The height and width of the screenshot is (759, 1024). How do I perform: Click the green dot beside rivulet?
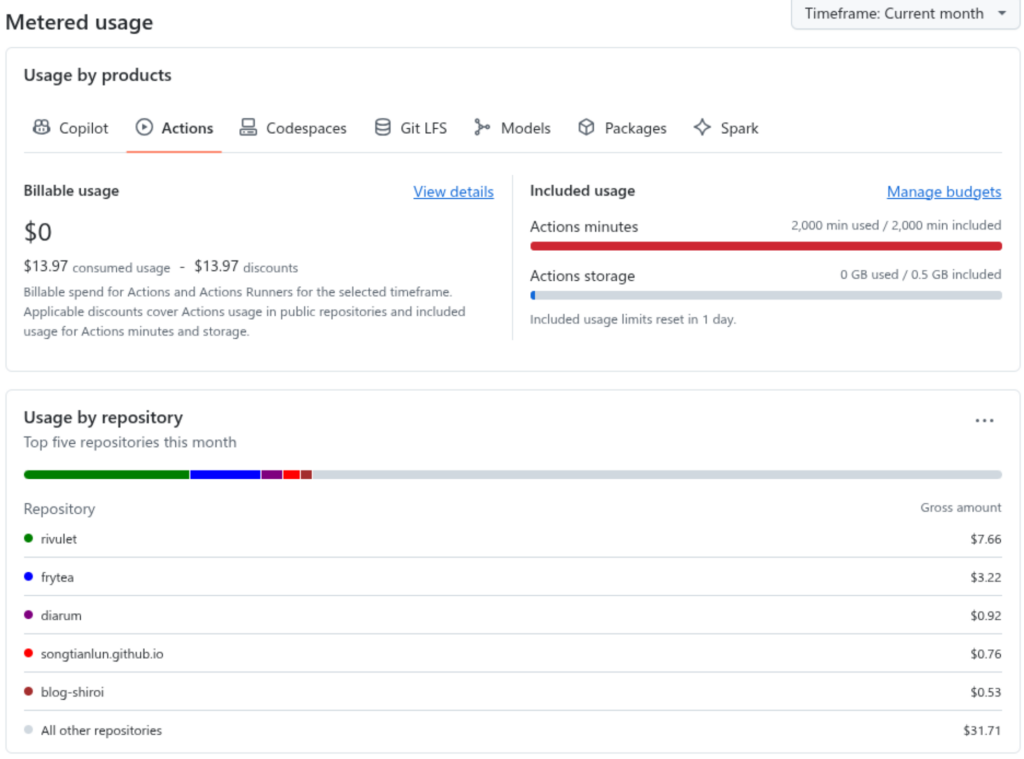click(28, 538)
